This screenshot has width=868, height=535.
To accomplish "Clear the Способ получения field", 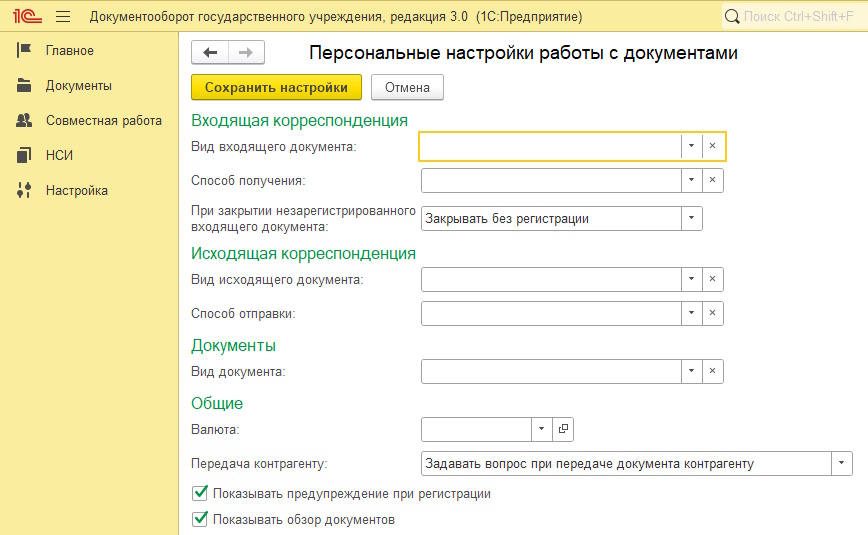I will coord(712,180).
